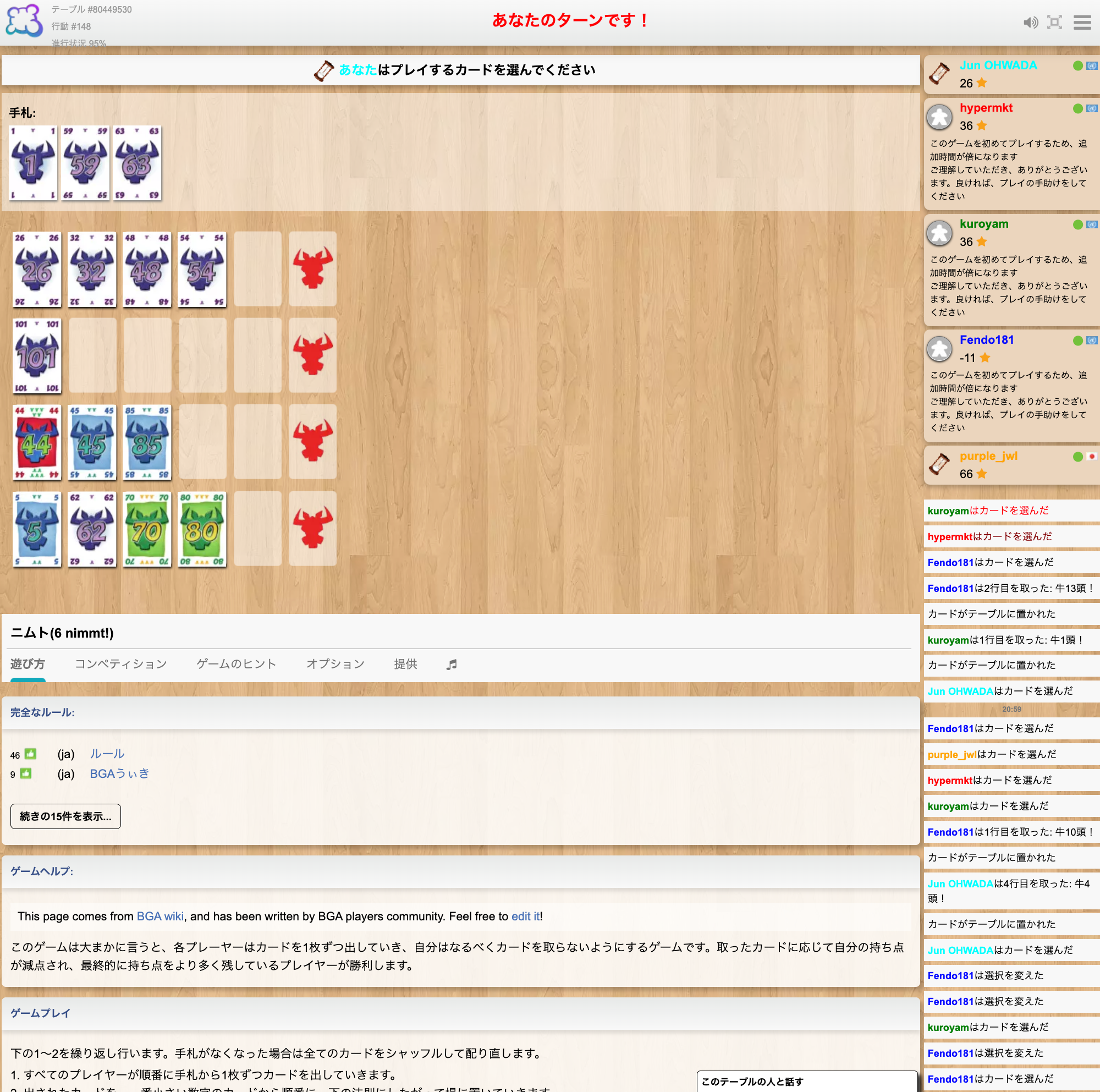The height and width of the screenshot is (1092, 1100).
Task: Like the ルール entry thumbs-up
Action: point(30,754)
